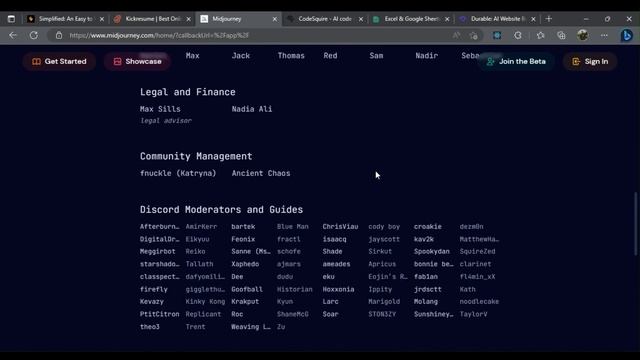Click moderator name TaylorV
The height and width of the screenshot is (360, 640).
473,314
